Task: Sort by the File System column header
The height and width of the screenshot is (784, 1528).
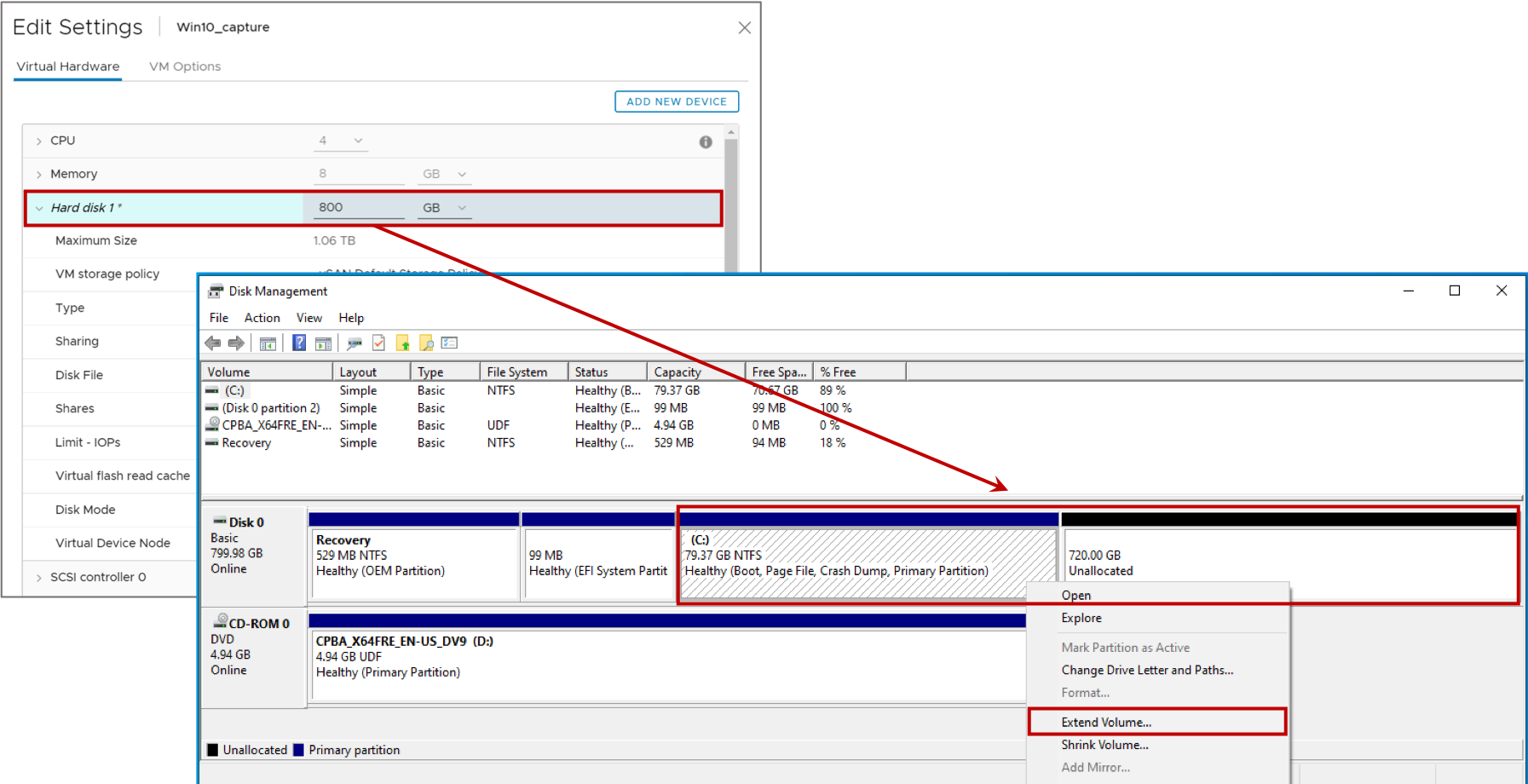Action: (525, 372)
